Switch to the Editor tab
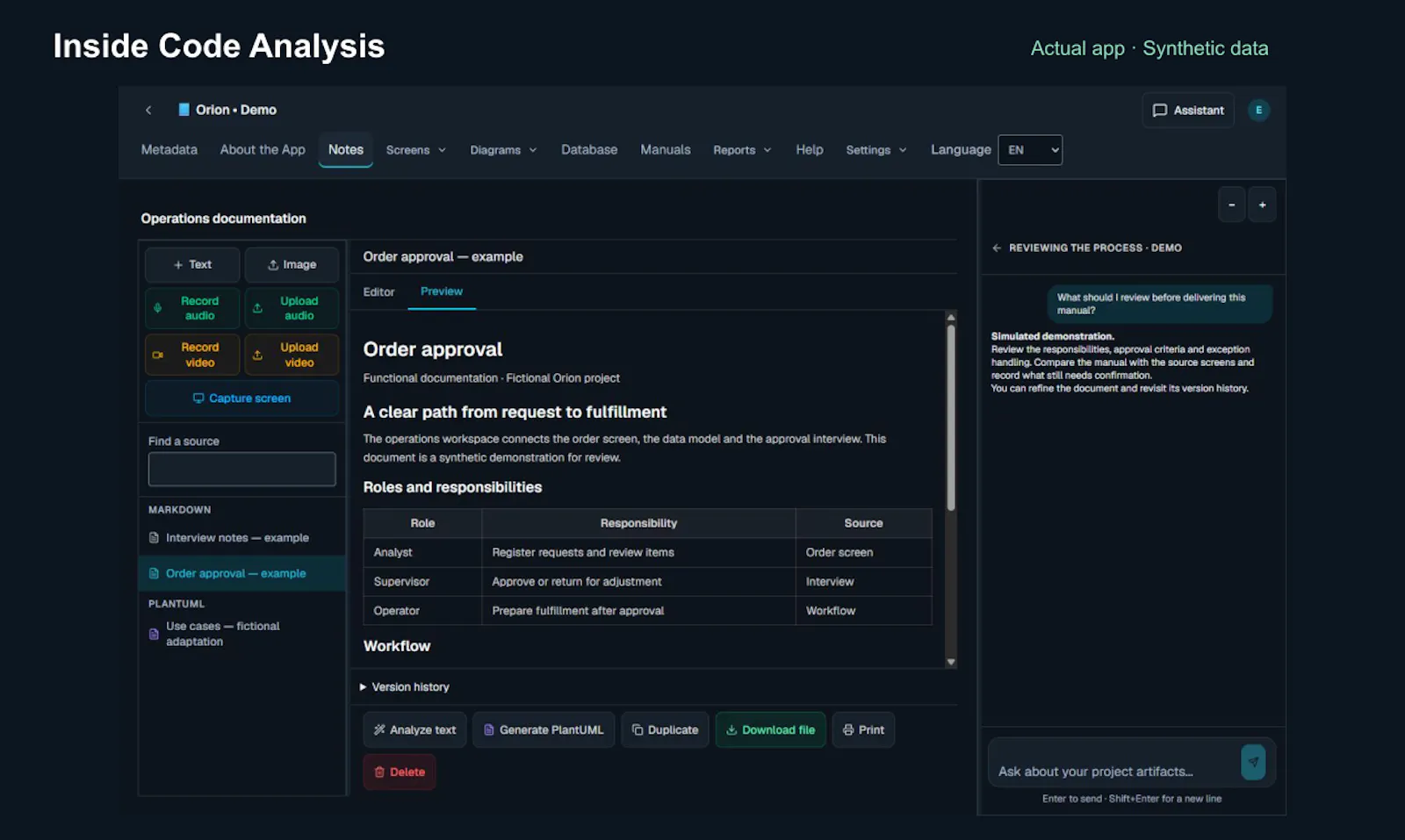Viewport: 1405px width, 840px height. coord(378,291)
